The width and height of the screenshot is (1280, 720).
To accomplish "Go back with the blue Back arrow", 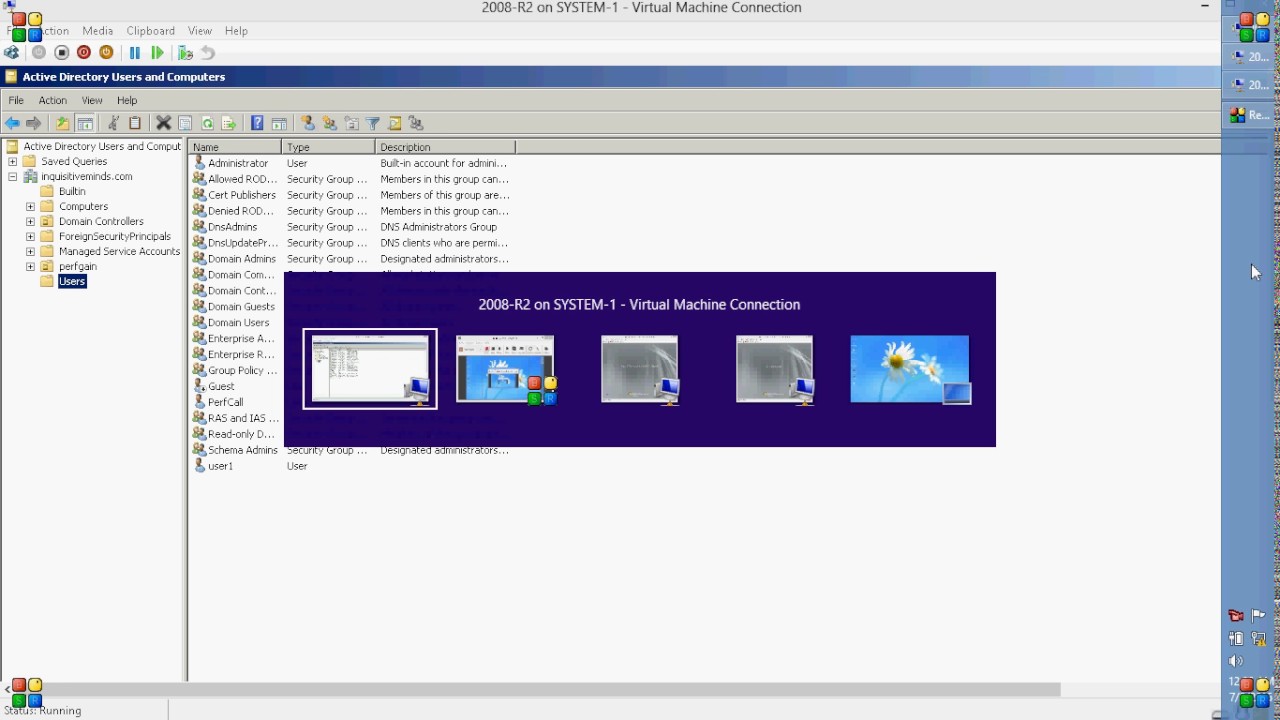I will 12,124.
